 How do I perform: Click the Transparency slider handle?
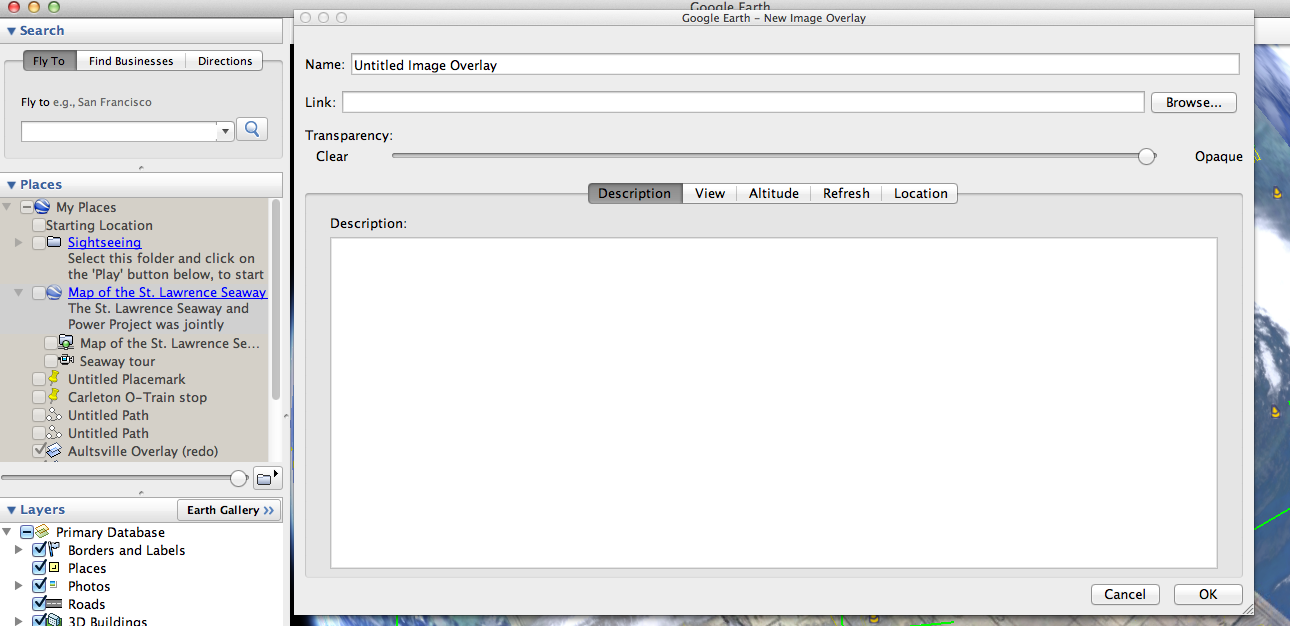[1147, 156]
